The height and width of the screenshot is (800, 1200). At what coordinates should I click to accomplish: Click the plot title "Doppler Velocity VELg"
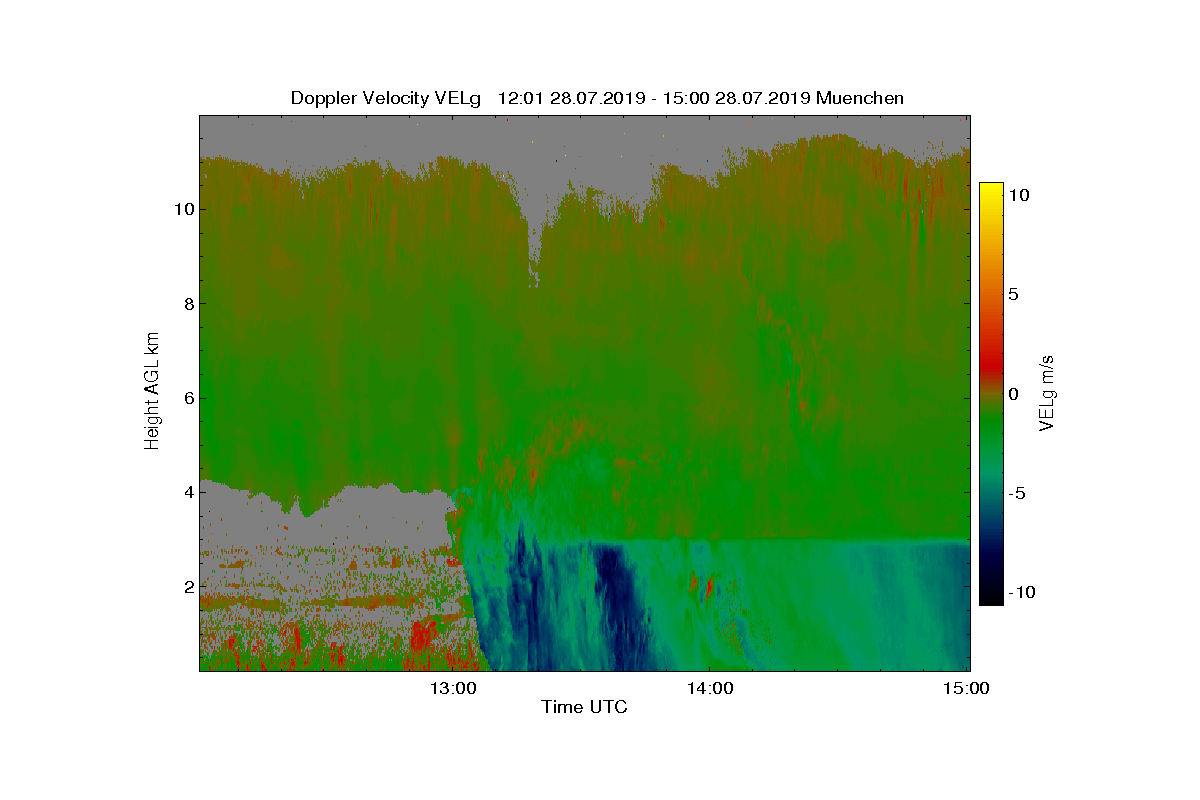(x=386, y=98)
